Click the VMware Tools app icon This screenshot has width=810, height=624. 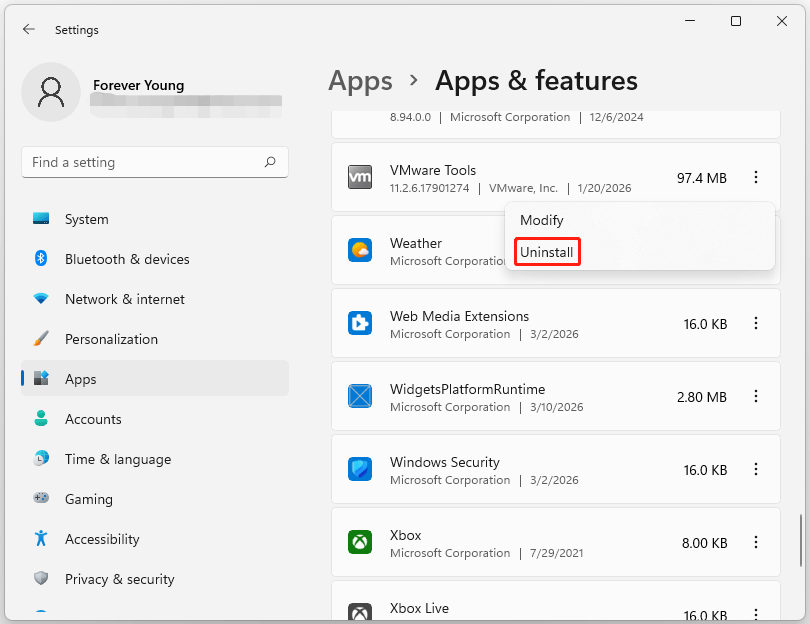coord(359,177)
